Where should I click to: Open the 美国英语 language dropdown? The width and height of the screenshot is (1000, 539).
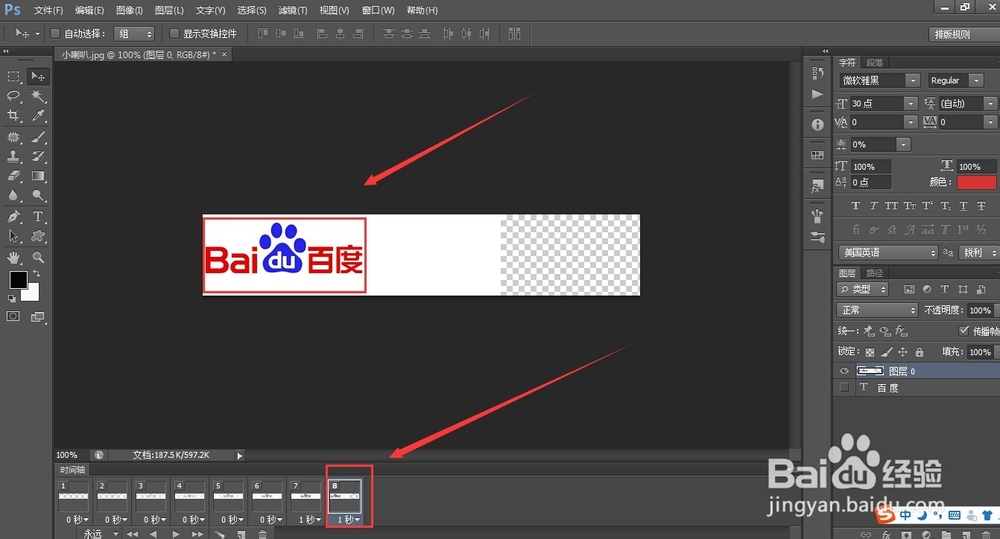(x=888, y=253)
